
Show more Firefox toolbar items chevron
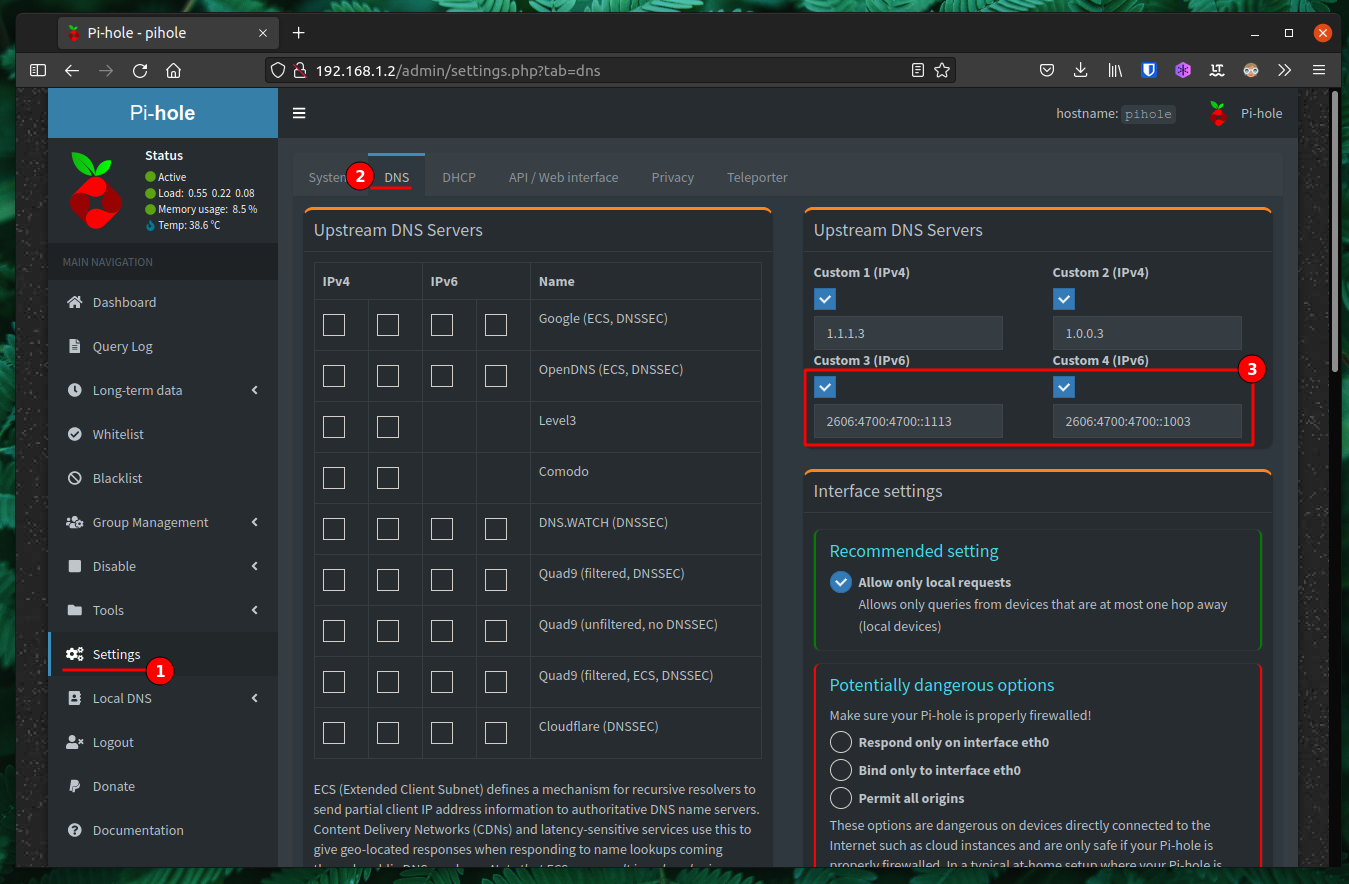pyautogui.click(x=1285, y=71)
